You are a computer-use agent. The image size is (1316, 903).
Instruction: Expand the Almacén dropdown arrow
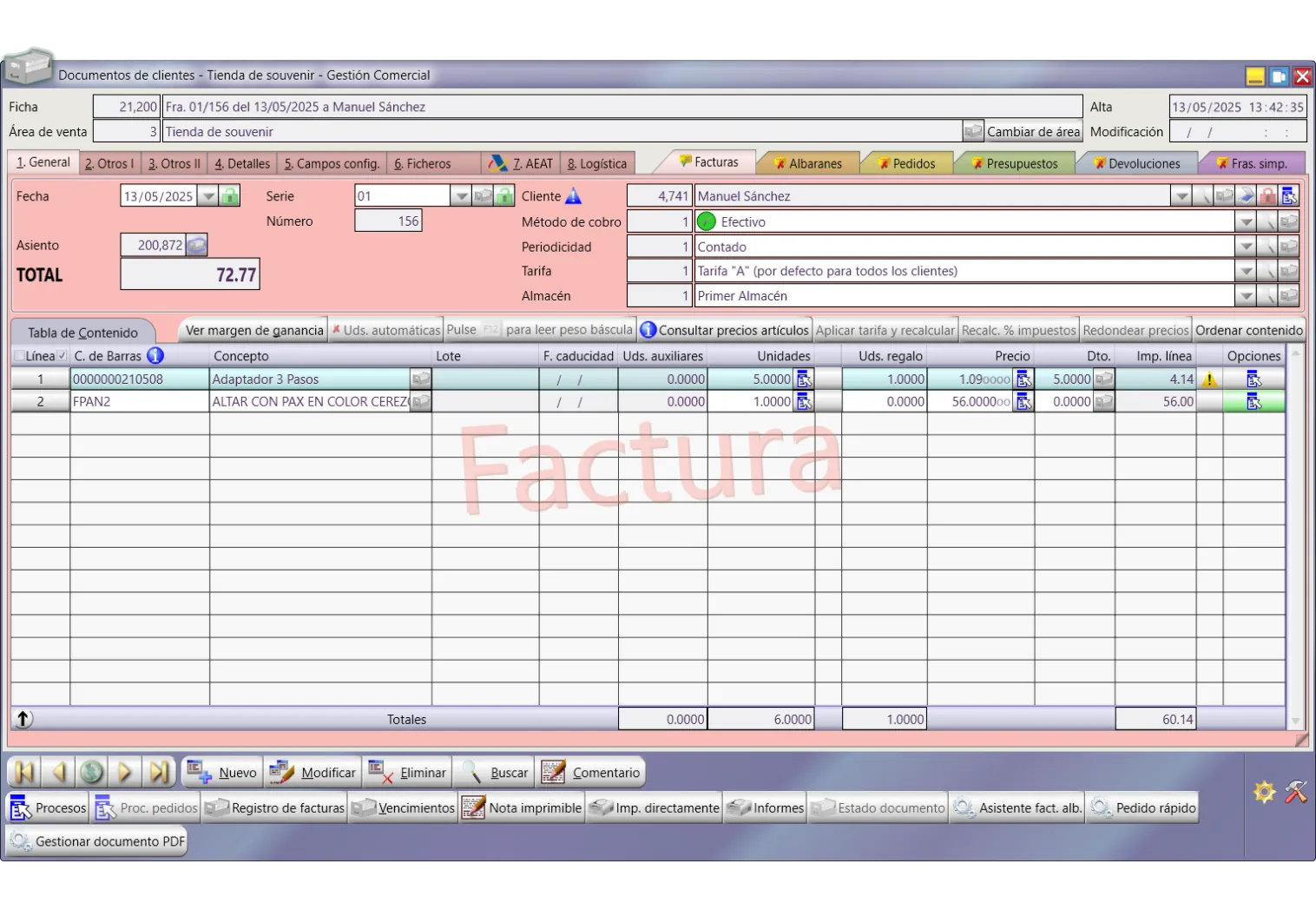coord(1246,296)
